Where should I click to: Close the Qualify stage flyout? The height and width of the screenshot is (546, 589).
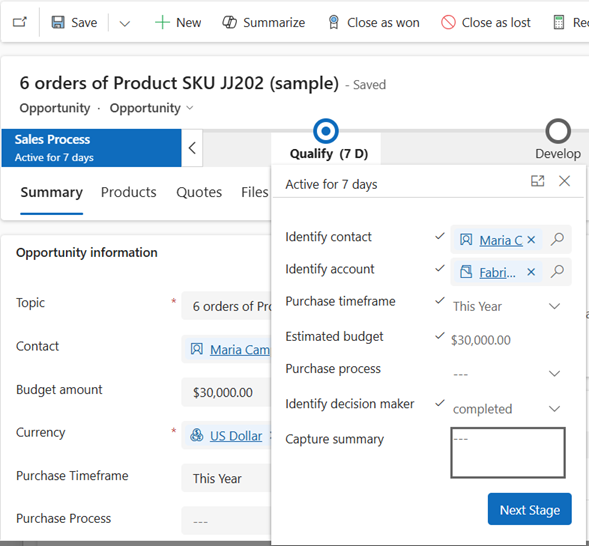click(x=565, y=181)
